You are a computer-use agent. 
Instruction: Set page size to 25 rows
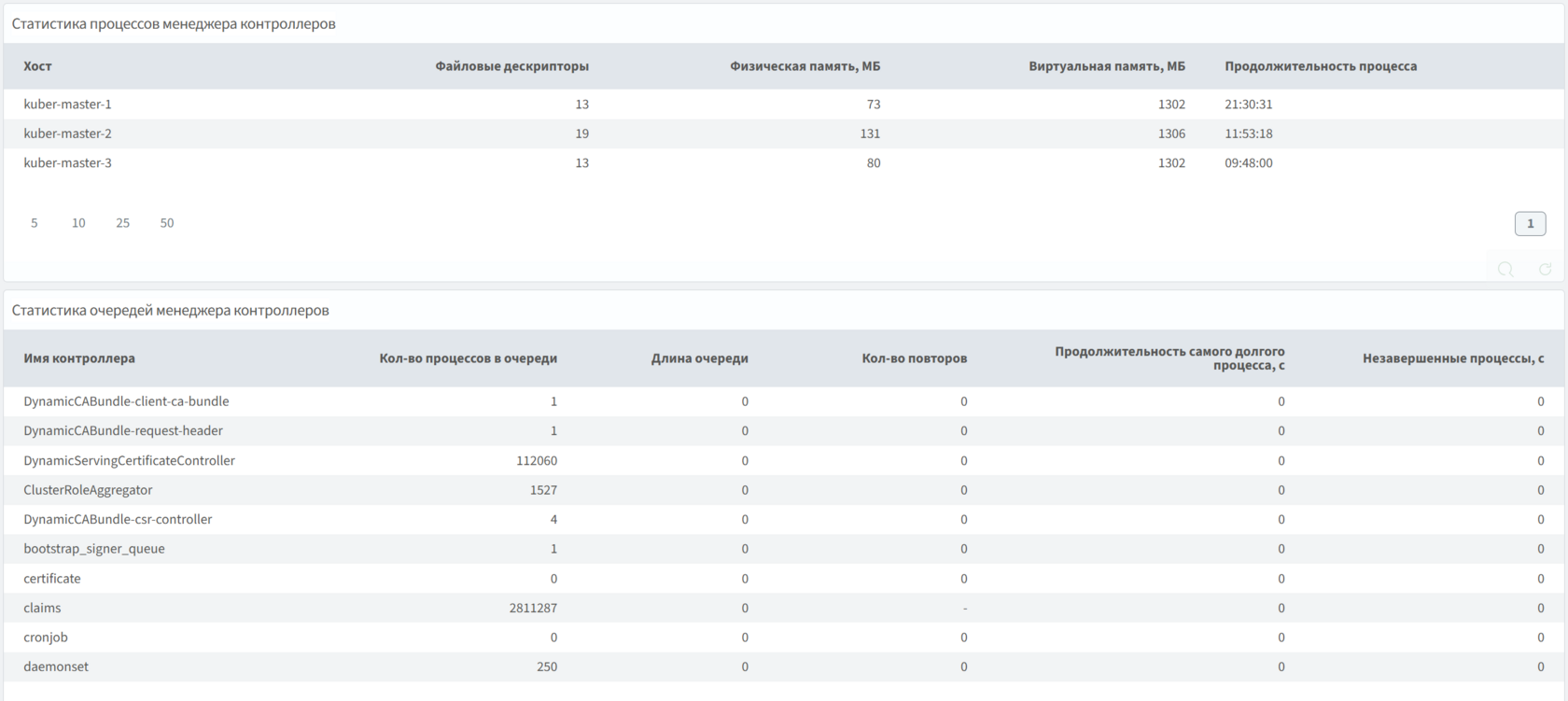pos(122,223)
